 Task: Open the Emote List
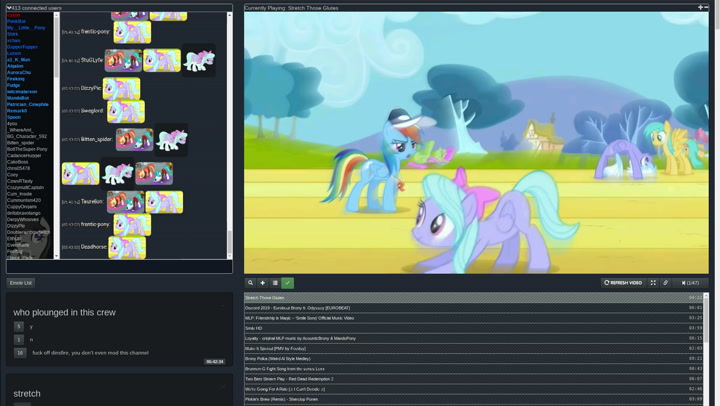(21, 283)
